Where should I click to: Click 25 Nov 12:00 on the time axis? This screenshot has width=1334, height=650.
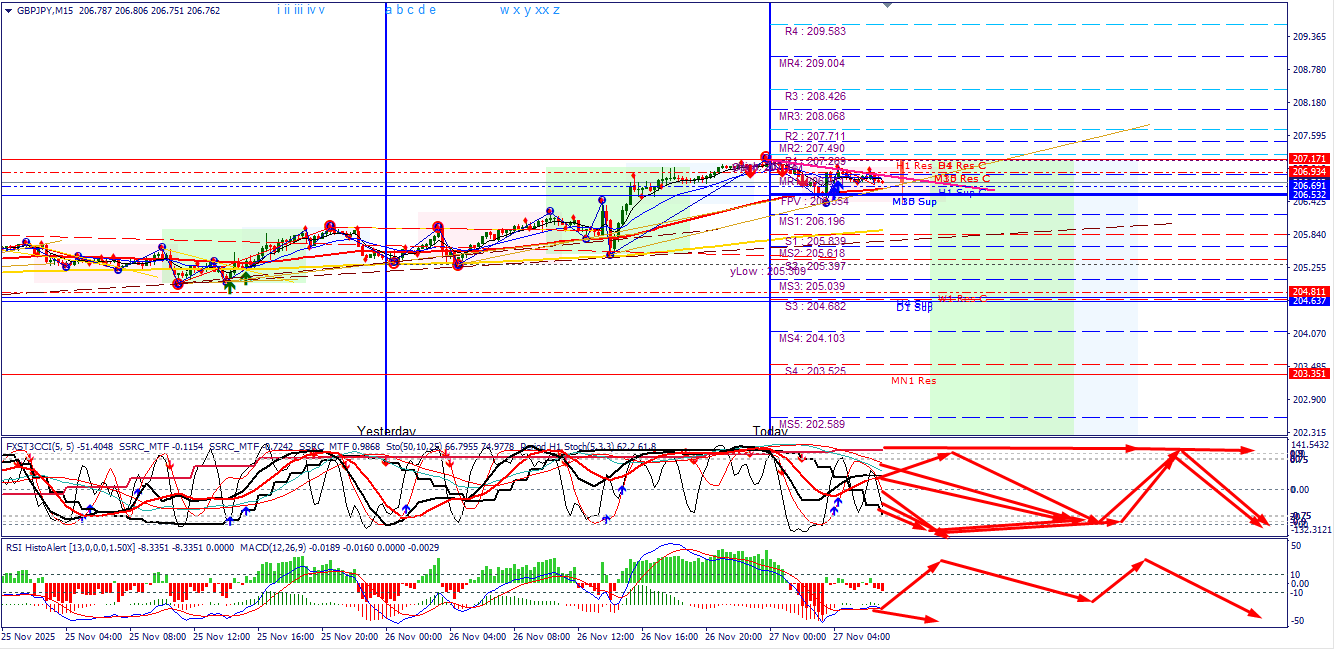click(221, 636)
